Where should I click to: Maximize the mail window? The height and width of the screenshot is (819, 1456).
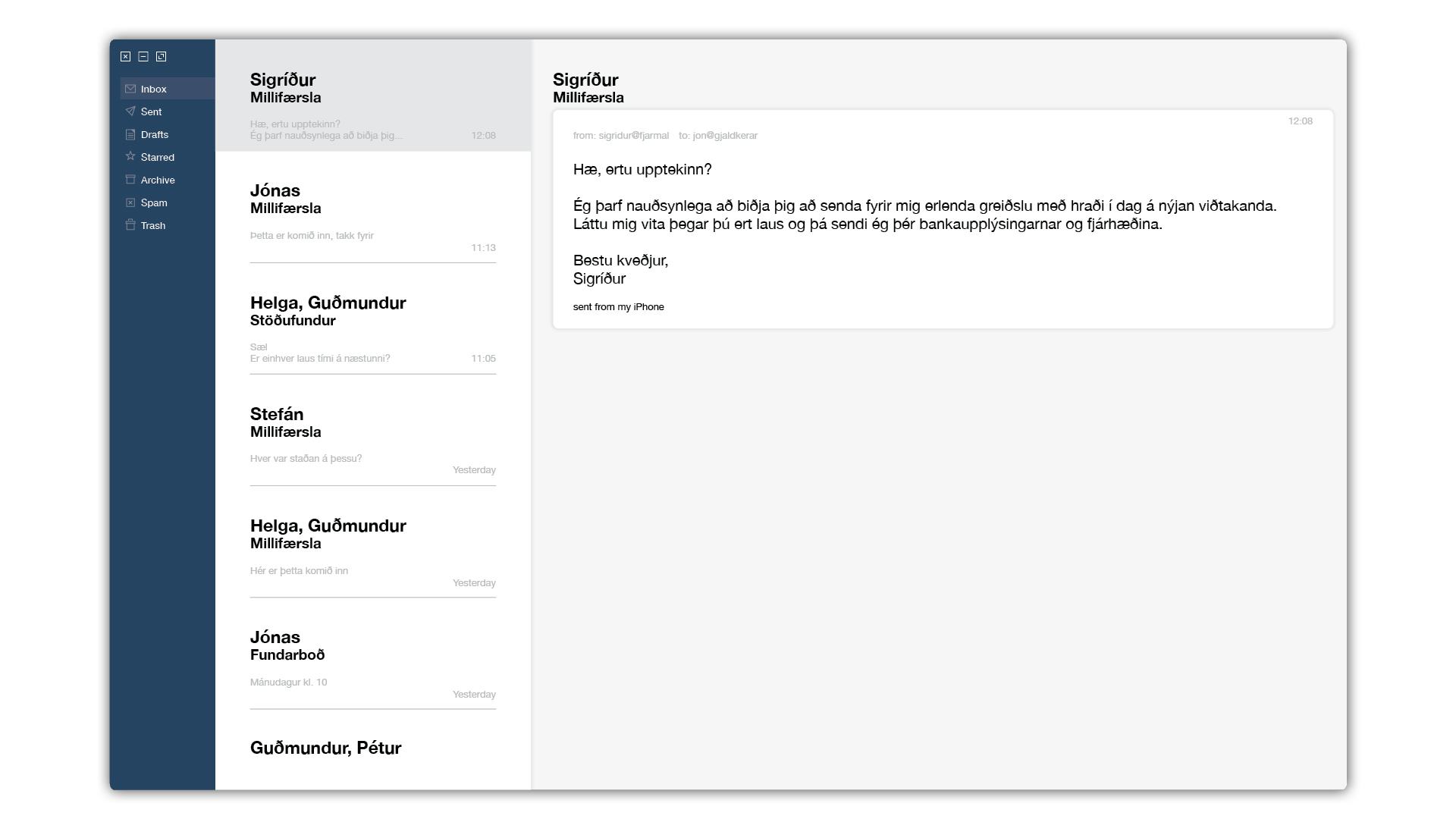(161, 57)
